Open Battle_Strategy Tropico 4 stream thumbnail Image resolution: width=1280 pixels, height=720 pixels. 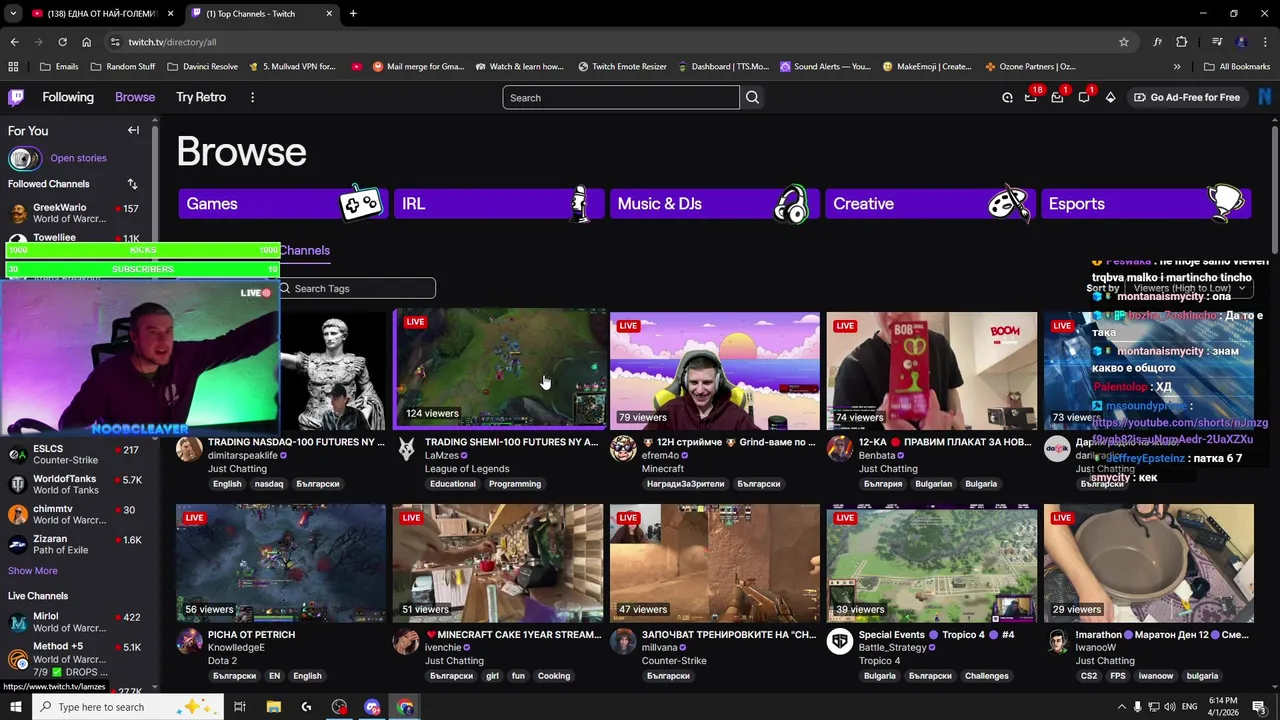pyautogui.click(x=932, y=563)
